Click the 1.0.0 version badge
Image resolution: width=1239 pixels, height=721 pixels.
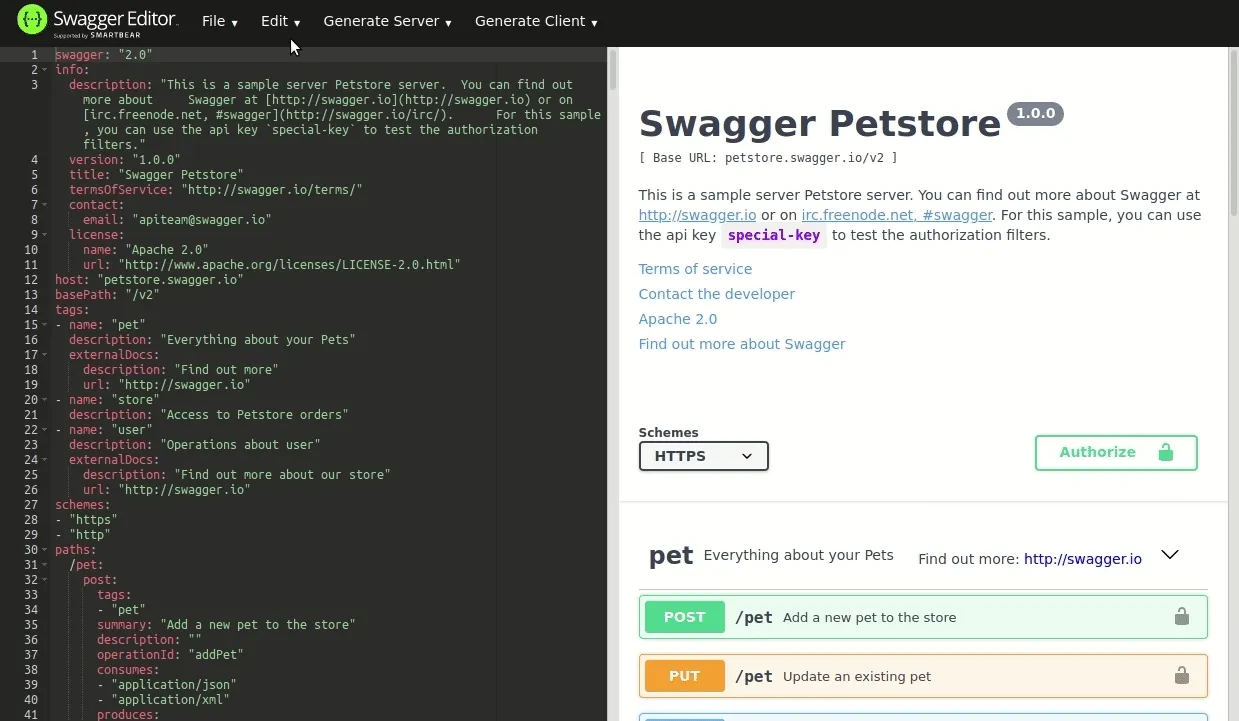(x=1035, y=113)
